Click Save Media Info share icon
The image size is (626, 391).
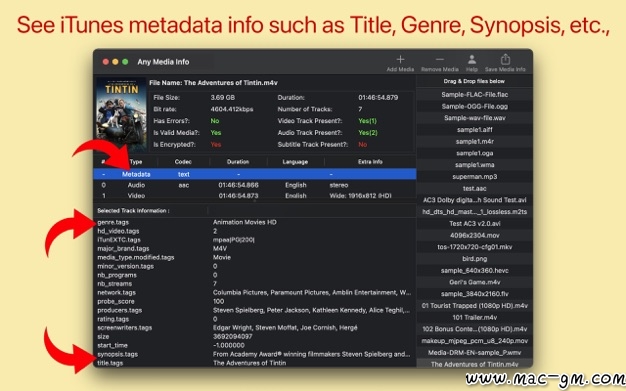coord(505,59)
